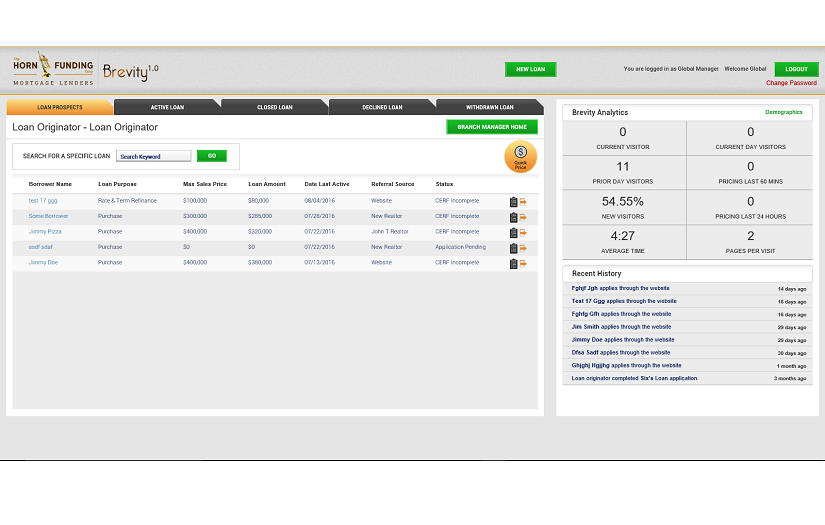This screenshot has height=525, width=825.
Task: Click orange arrow icon for Jimmy Doe
Action: [x=523, y=263]
